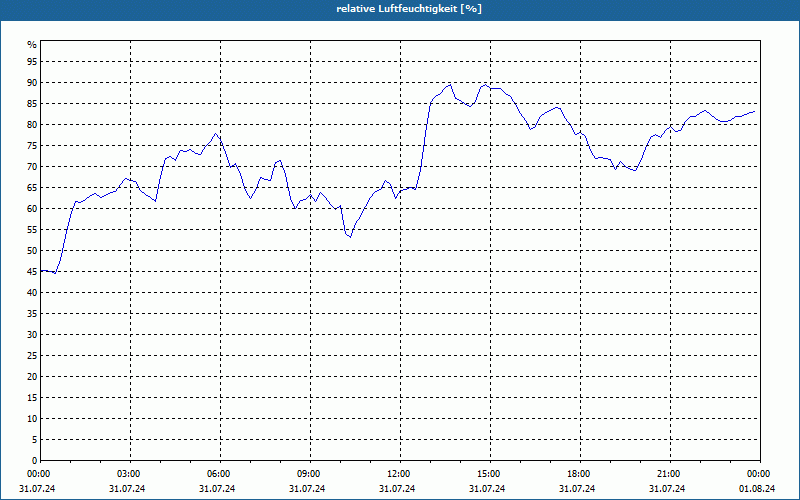
Task: Click the y-axis value 45
Action: pos(32,272)
